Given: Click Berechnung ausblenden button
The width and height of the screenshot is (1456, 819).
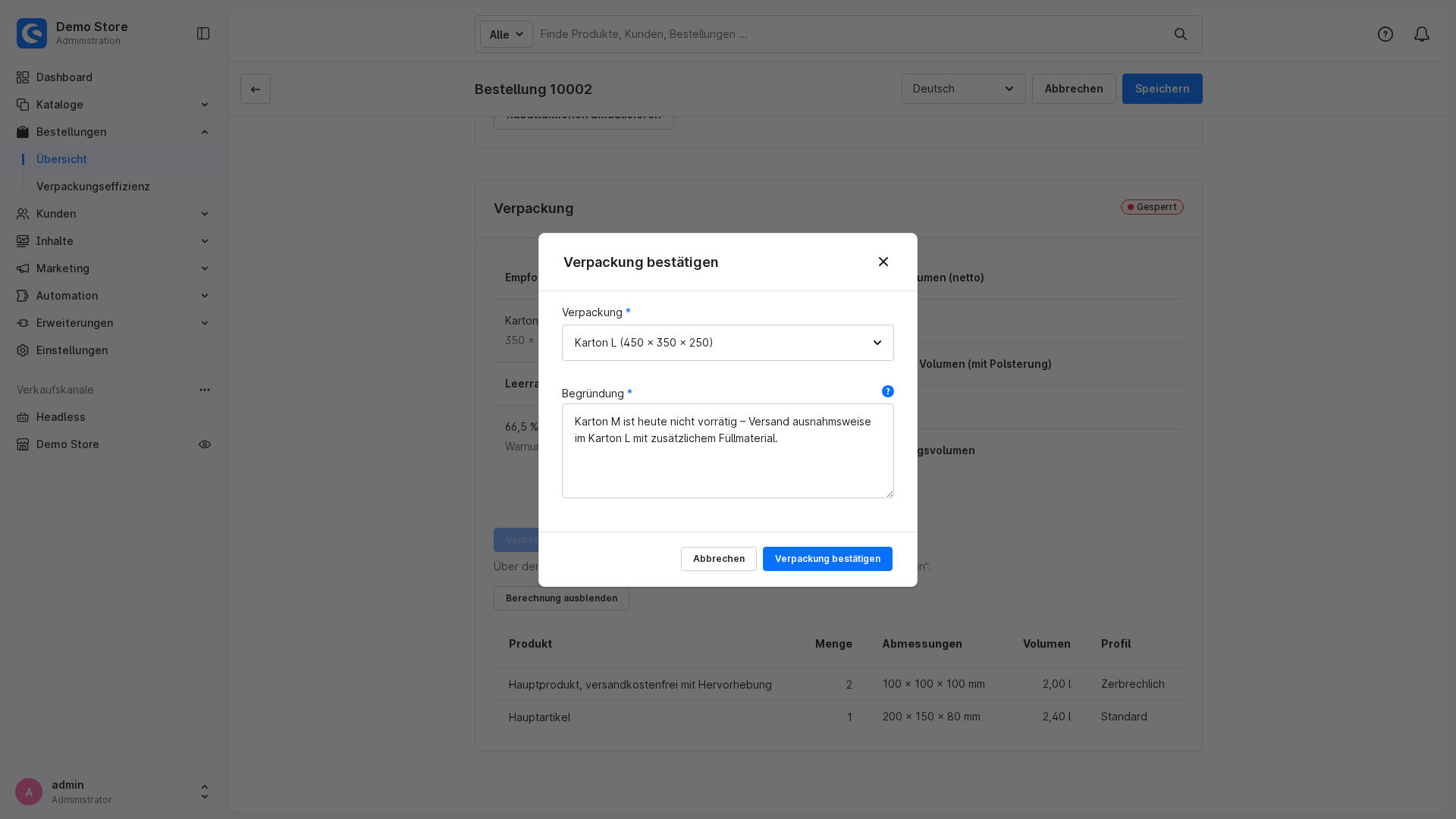Looking at the screenshot, I should 561,598.
